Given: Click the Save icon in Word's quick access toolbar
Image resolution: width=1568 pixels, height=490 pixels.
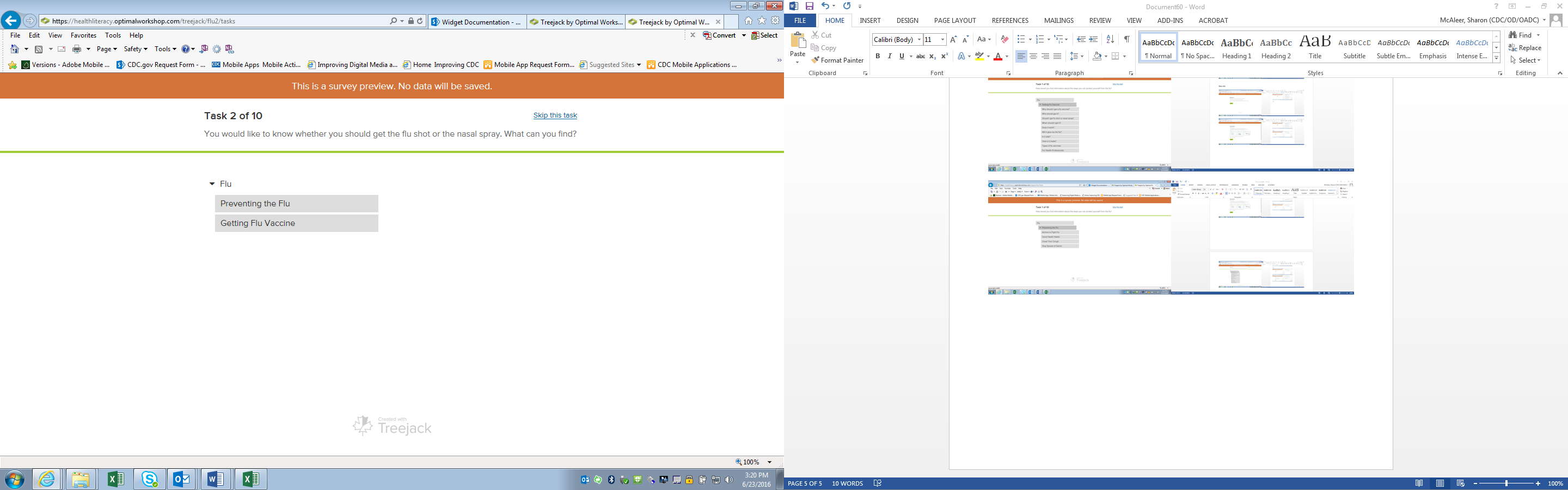Looking at the screenshot, I should point(810,6).
